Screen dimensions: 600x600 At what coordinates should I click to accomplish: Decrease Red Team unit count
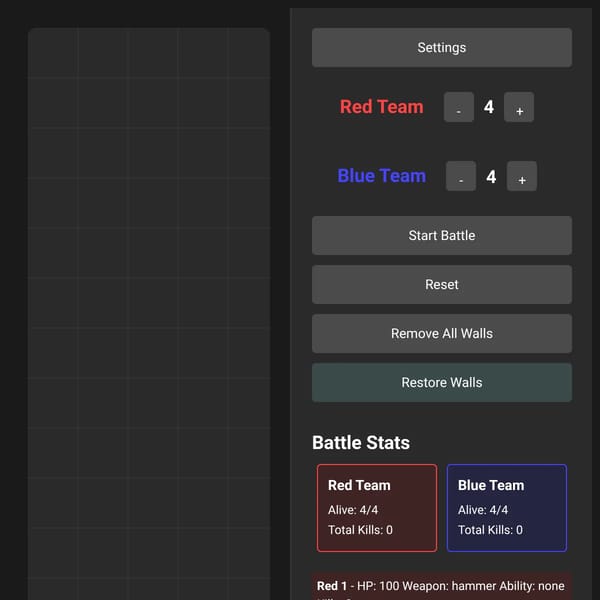[459, 107]
